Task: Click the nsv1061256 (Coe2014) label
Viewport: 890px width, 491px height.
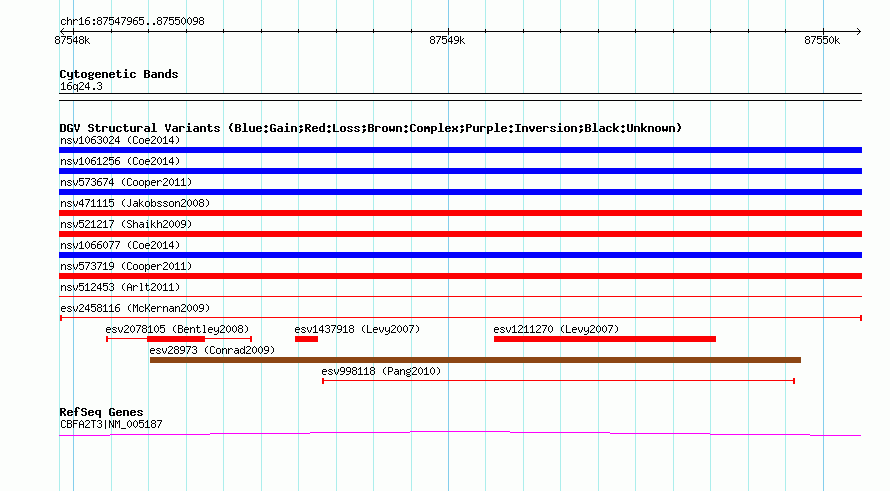Action: point(120,161)
